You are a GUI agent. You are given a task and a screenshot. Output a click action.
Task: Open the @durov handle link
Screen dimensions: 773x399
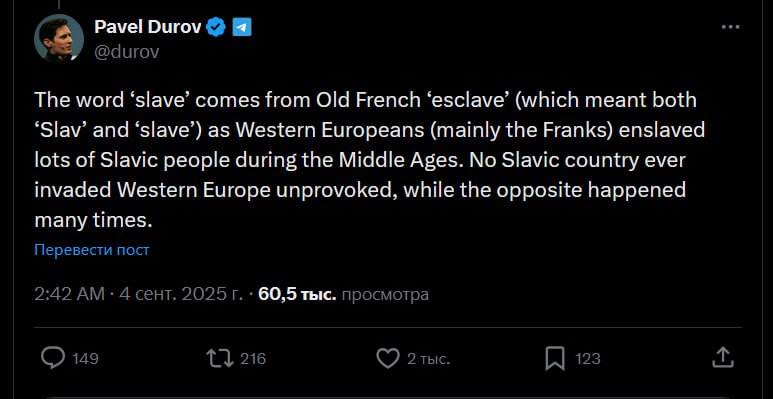[x=127, y=51]
